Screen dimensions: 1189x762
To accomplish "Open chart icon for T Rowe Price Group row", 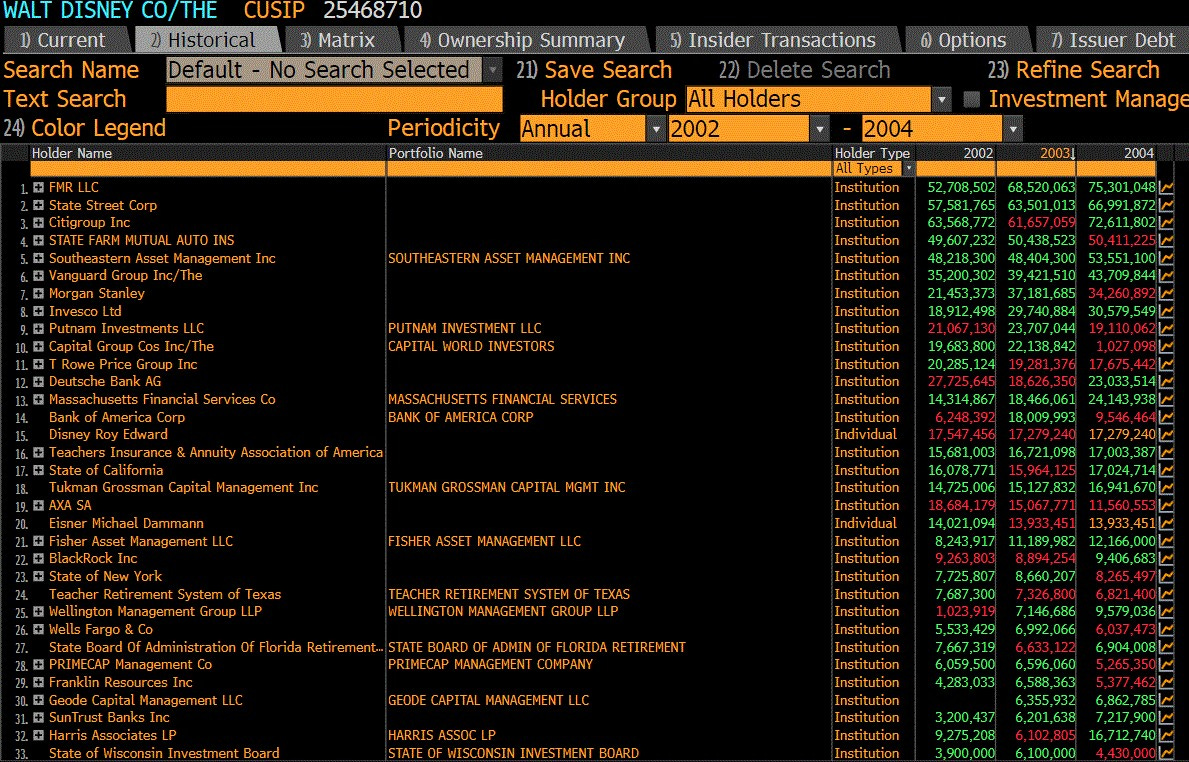I will click(x=1166, y=365).
